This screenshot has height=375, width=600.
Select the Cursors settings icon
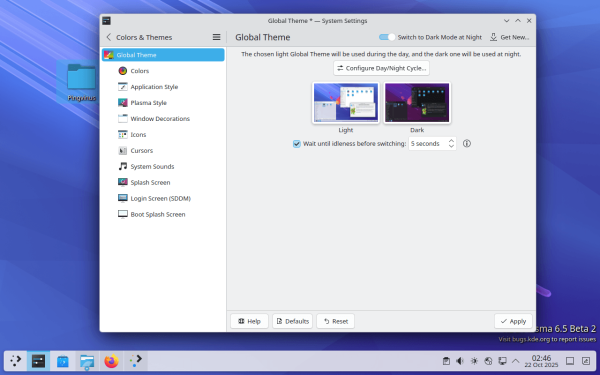[x=122, y=150]
